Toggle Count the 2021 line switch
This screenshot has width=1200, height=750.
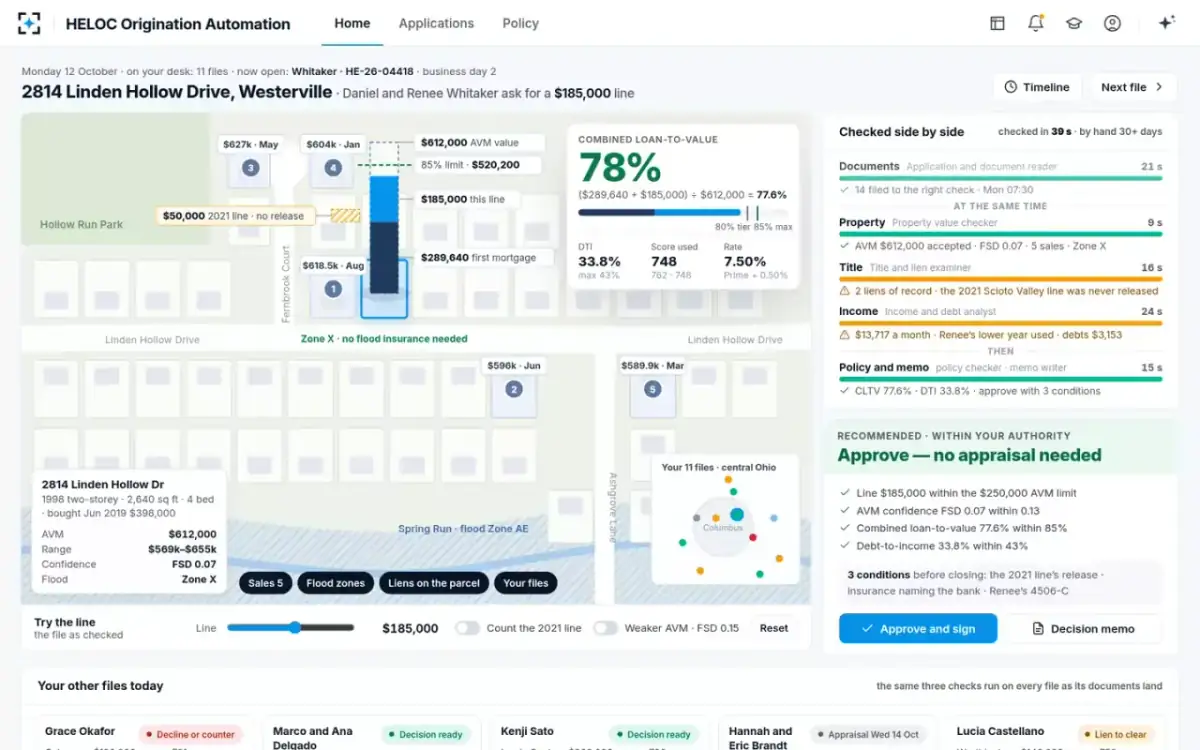pos(467,628)
